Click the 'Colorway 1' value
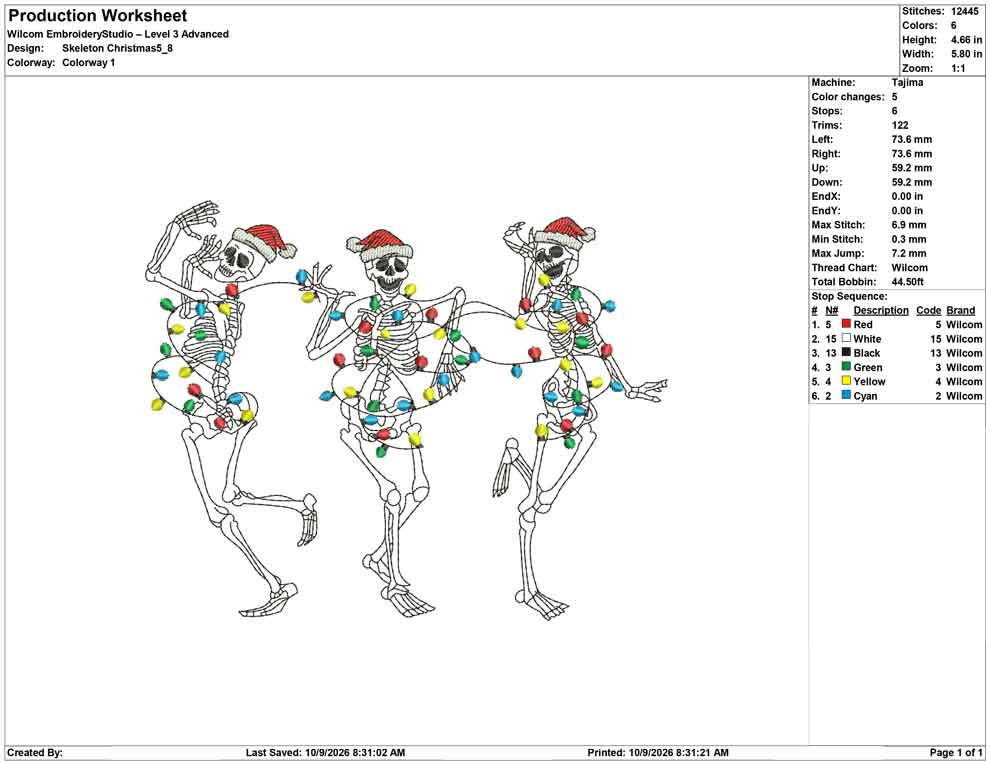Screen dimensions: 990x762 [x=88, y=63]
